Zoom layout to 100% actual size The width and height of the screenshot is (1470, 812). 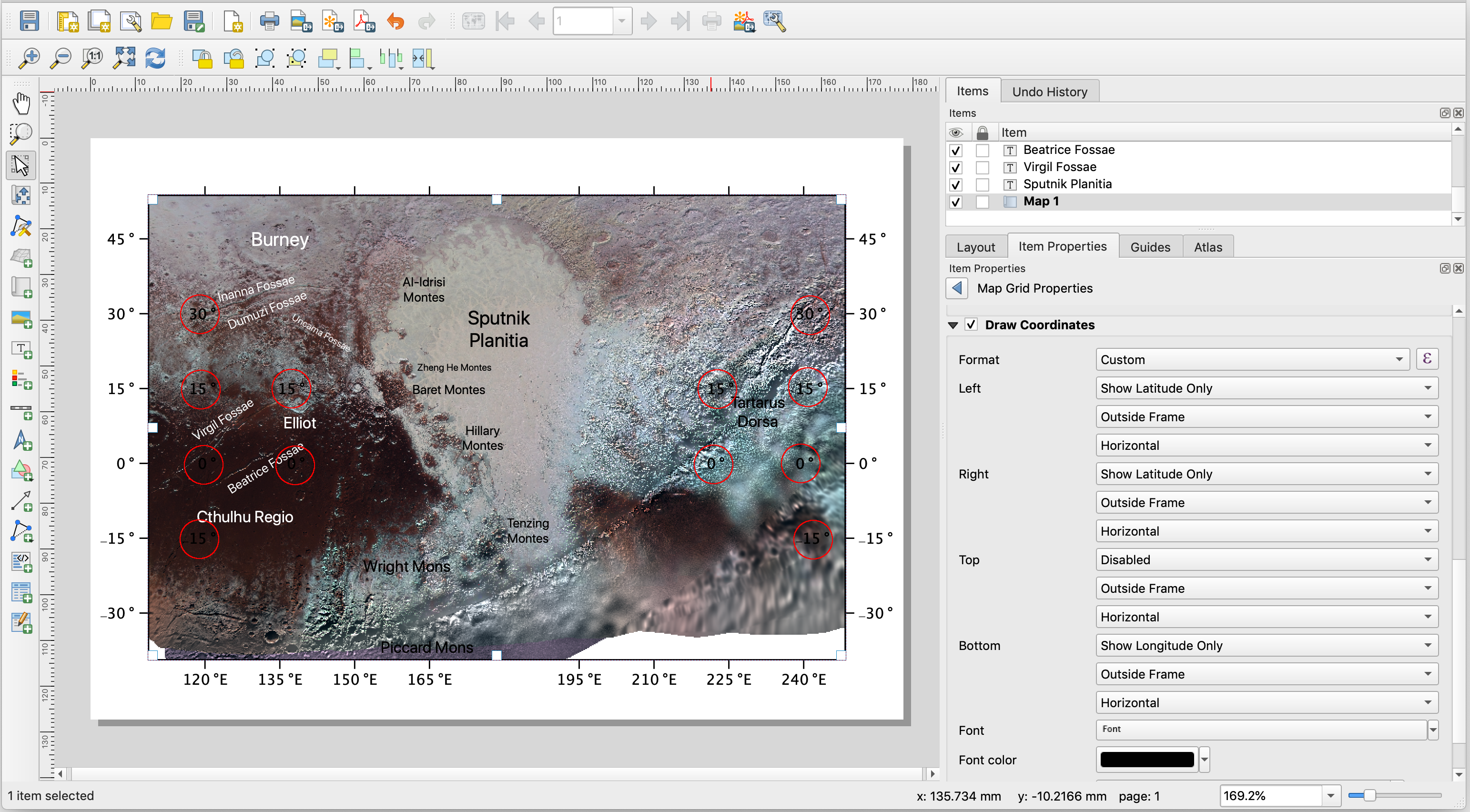(x=92, y=58)
